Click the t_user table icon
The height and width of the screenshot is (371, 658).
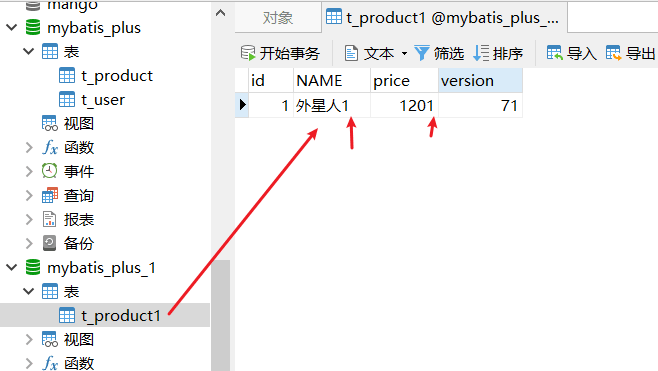point(67,99)
